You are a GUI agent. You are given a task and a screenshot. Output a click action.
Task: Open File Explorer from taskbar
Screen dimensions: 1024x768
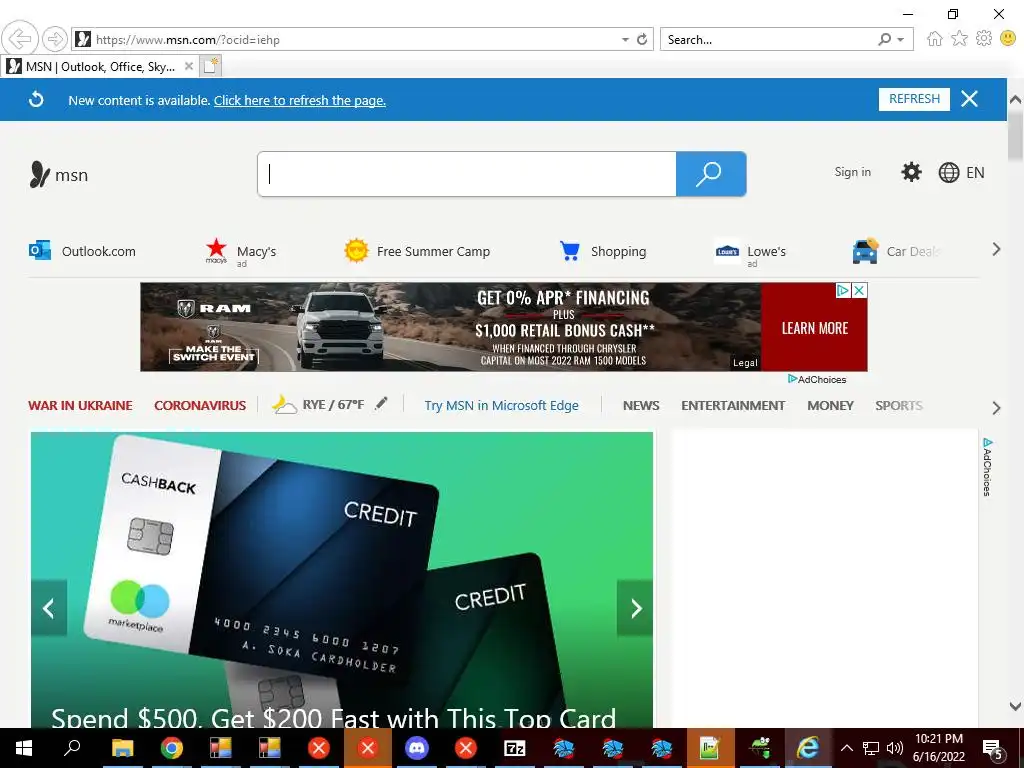click(122, 748)
